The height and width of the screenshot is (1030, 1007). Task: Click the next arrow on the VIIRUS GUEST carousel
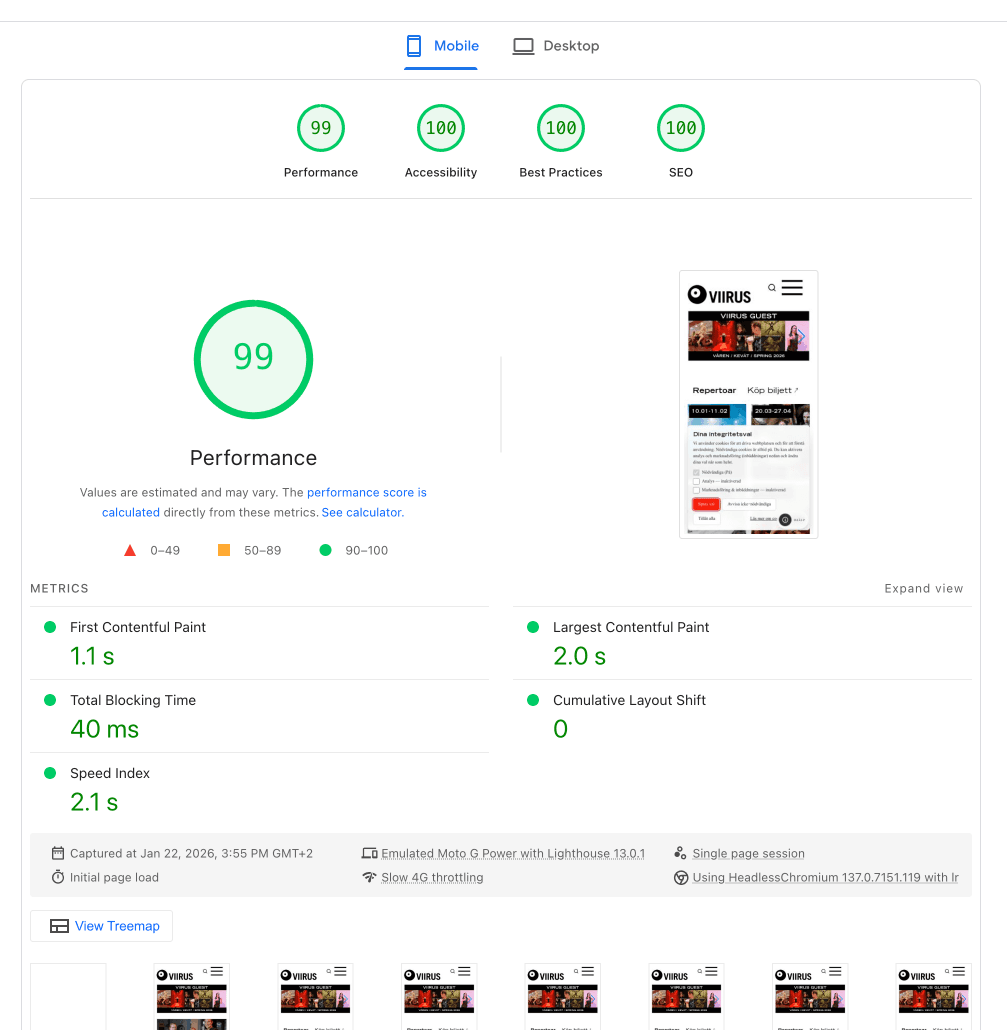[x=801, y=336]
